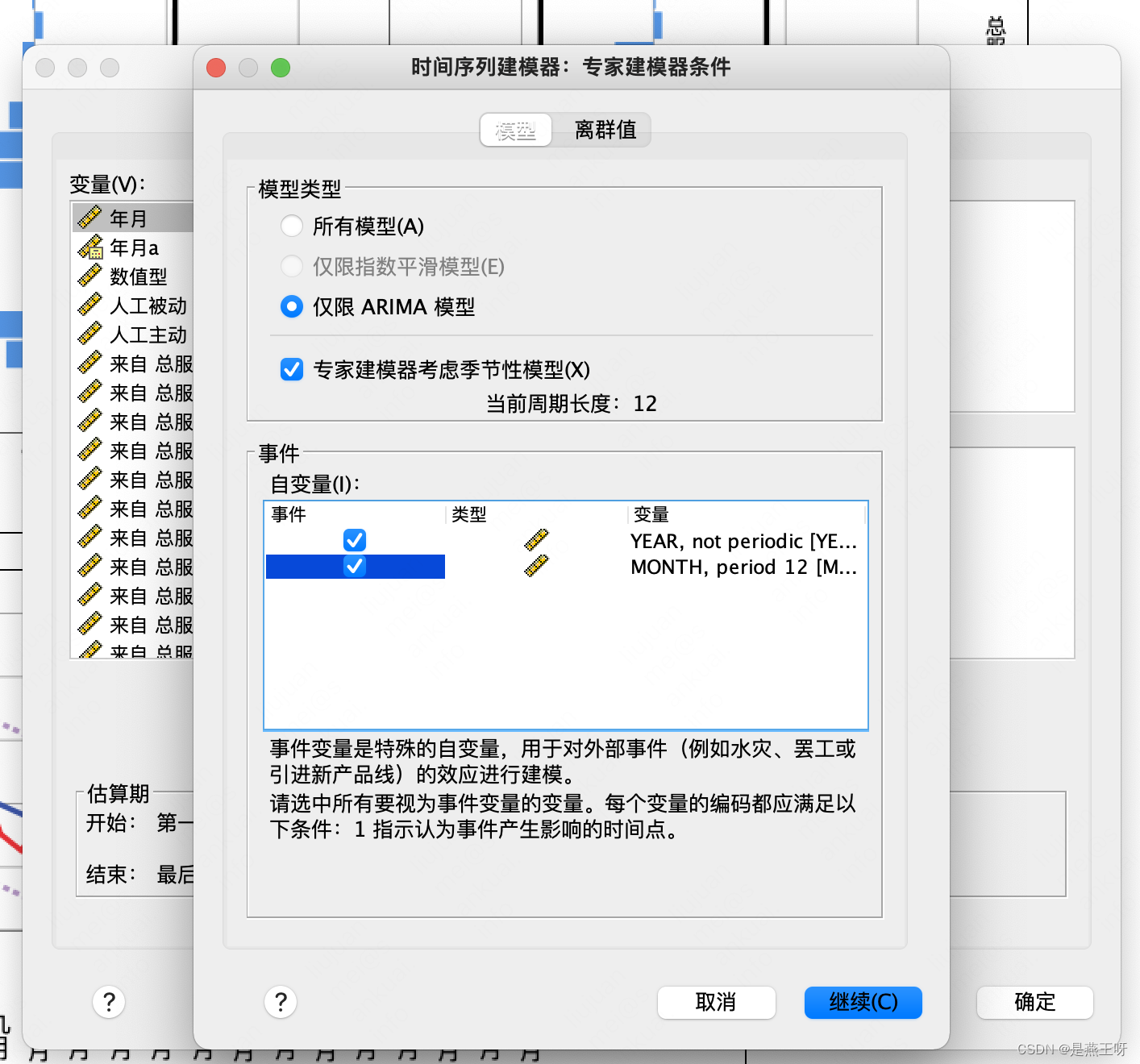Screen dimensions: 1140x1064
Task: Click the 取消 button
Action: click(x=716, y=1002)
